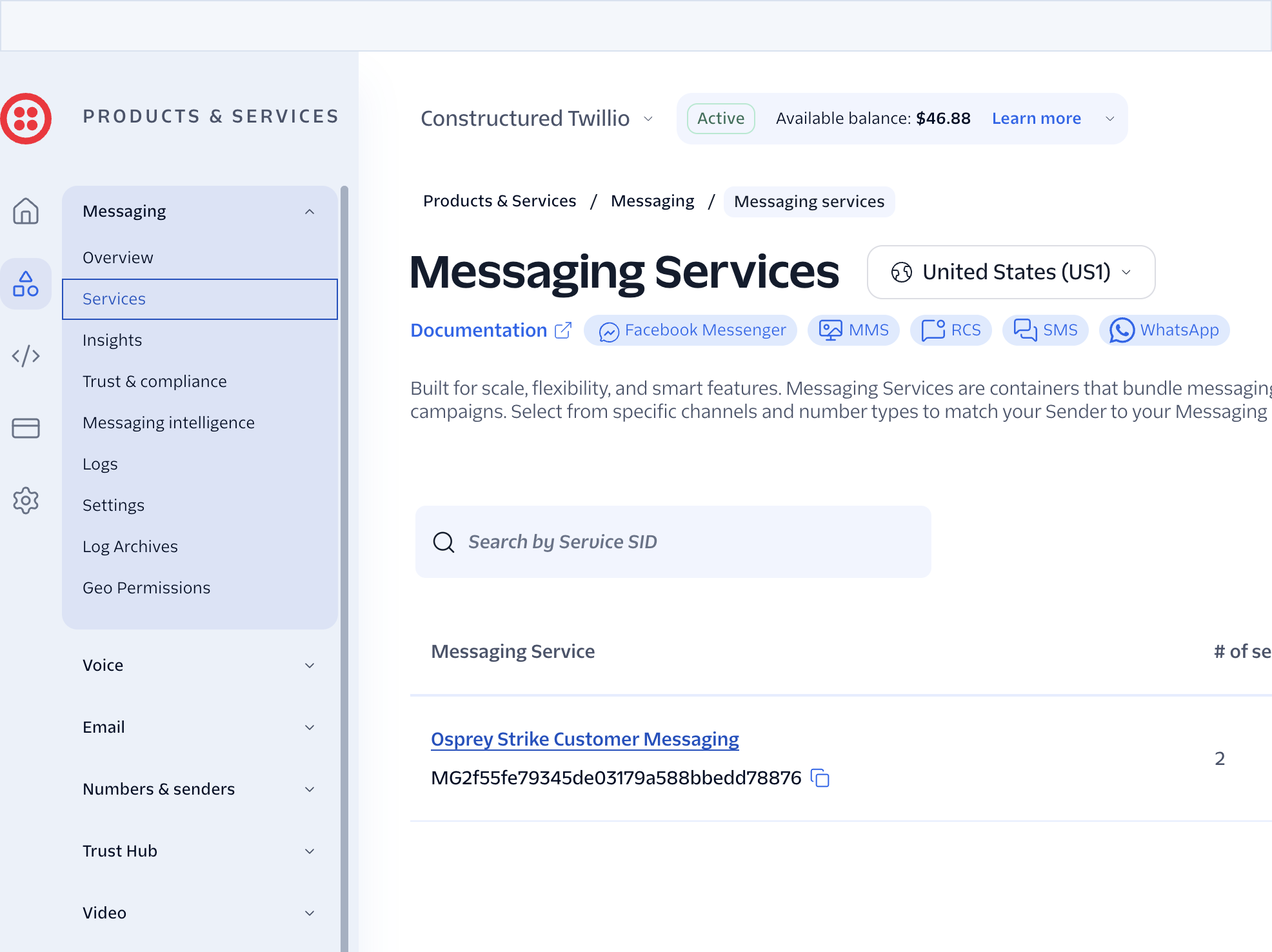1272x952 pixels.
Task: Go to Messaging Overview
Action: point(200,257)
